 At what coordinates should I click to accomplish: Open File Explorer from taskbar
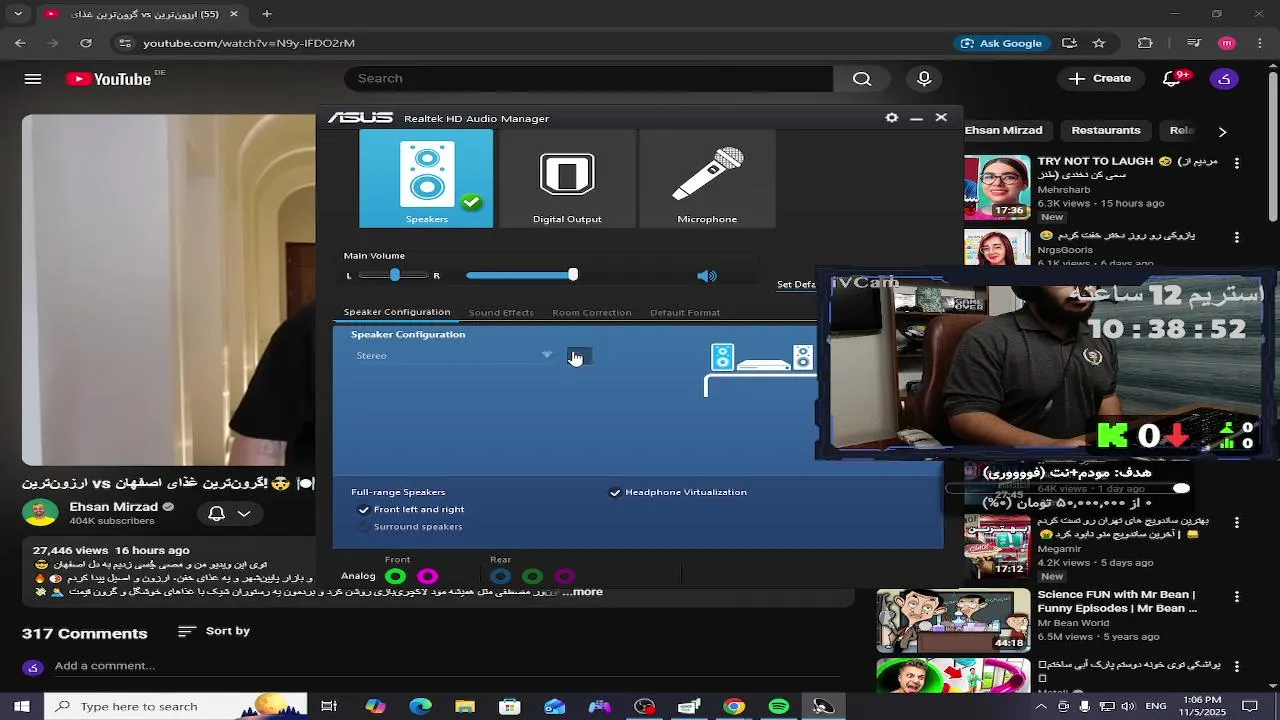tap(465, 706)
